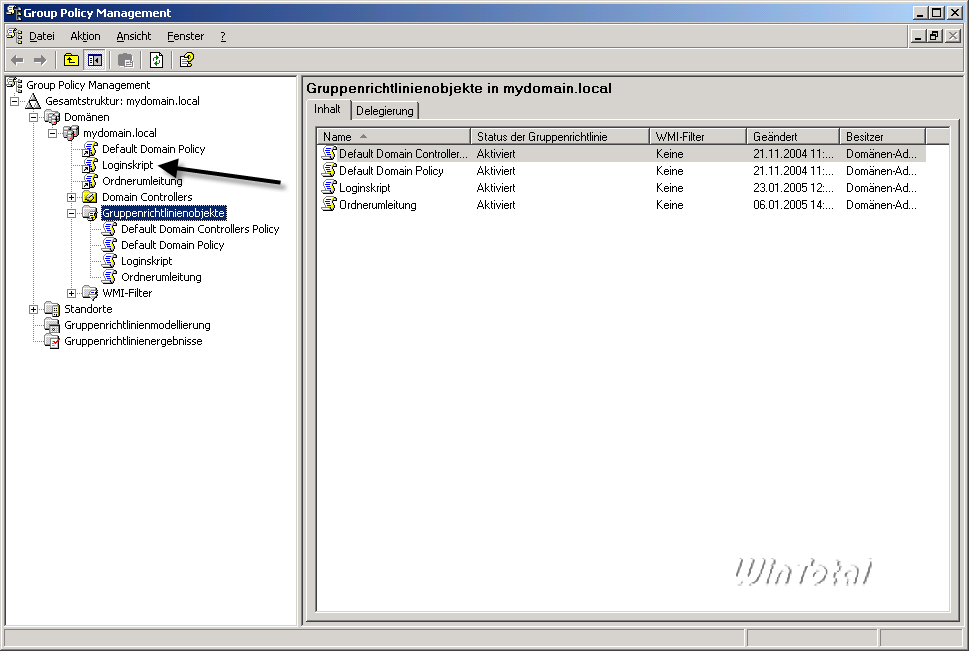Click the Default Domain Controller GPO icon in list
969x651 pixels.
coord(329,153)
